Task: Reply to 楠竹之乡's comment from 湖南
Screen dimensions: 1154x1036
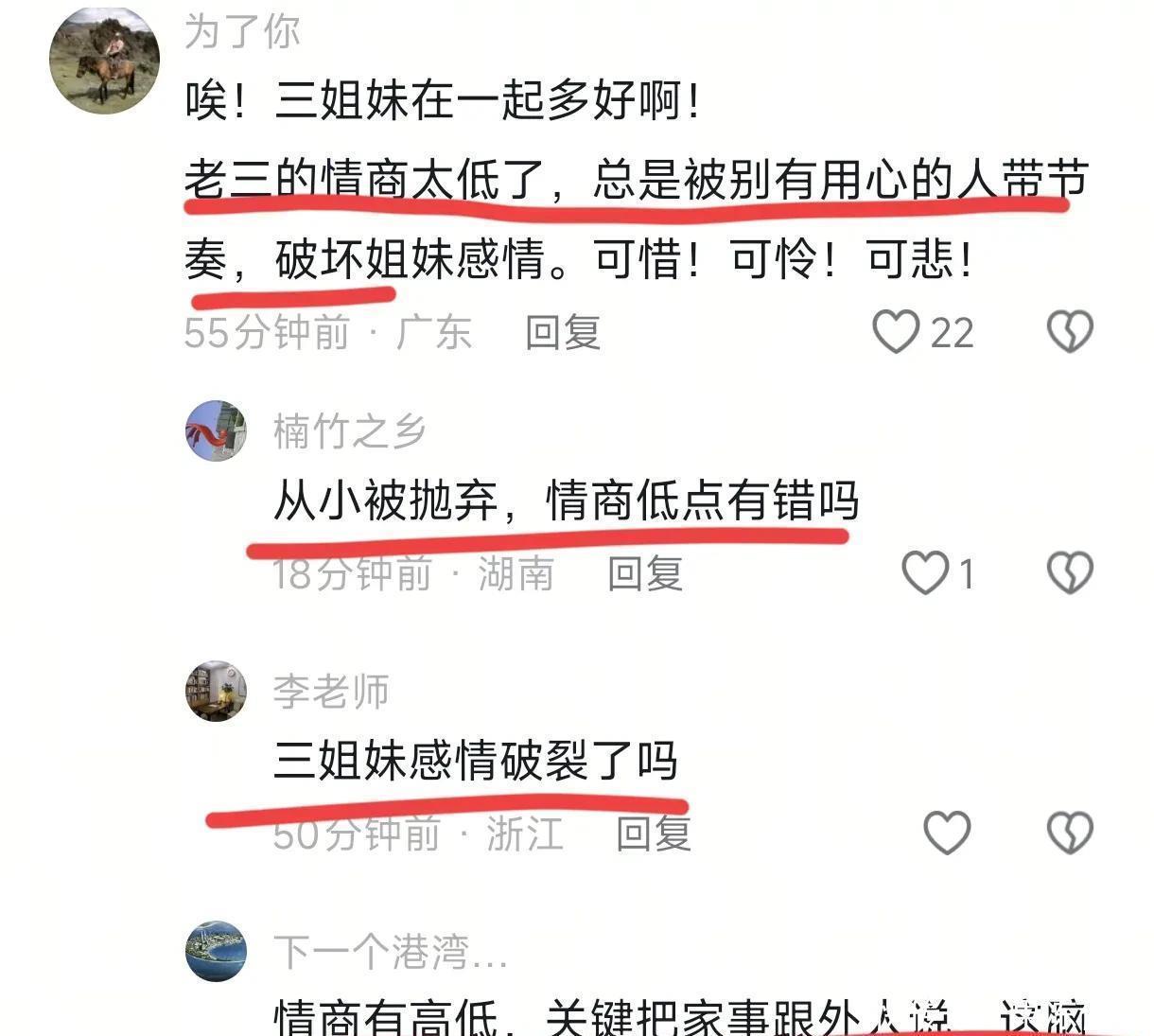Action: point(645,573)
